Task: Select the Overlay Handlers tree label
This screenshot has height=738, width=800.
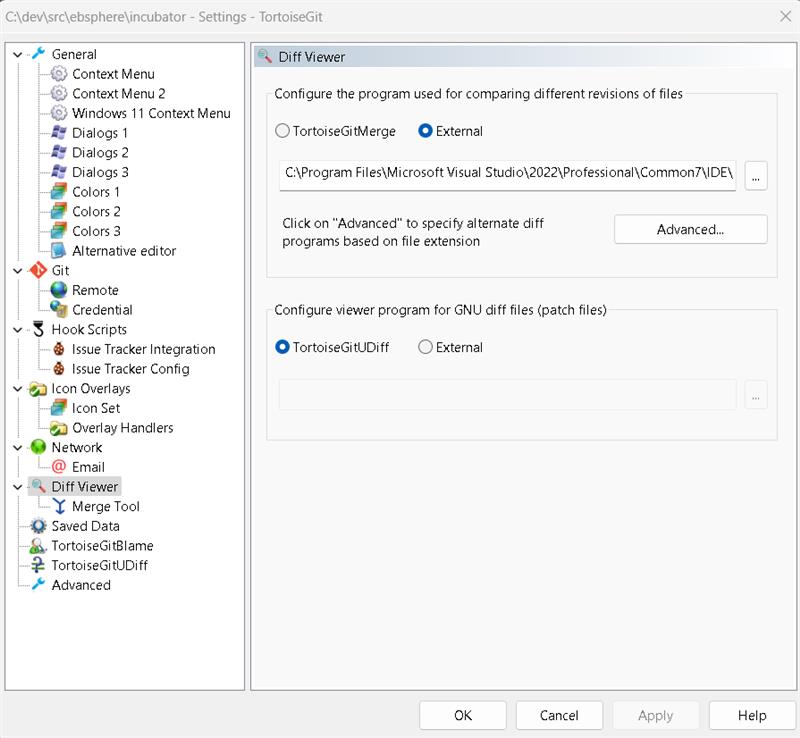Action: pos(122,428)
